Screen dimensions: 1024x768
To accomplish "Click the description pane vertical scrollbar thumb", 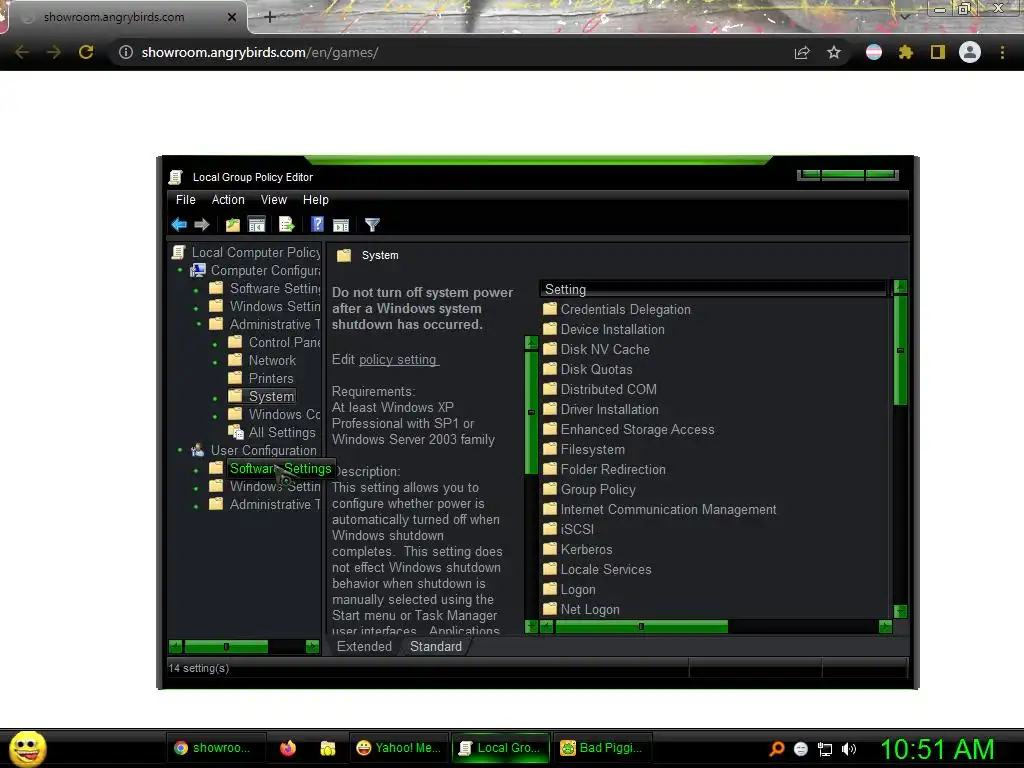I will pos(531,412).
